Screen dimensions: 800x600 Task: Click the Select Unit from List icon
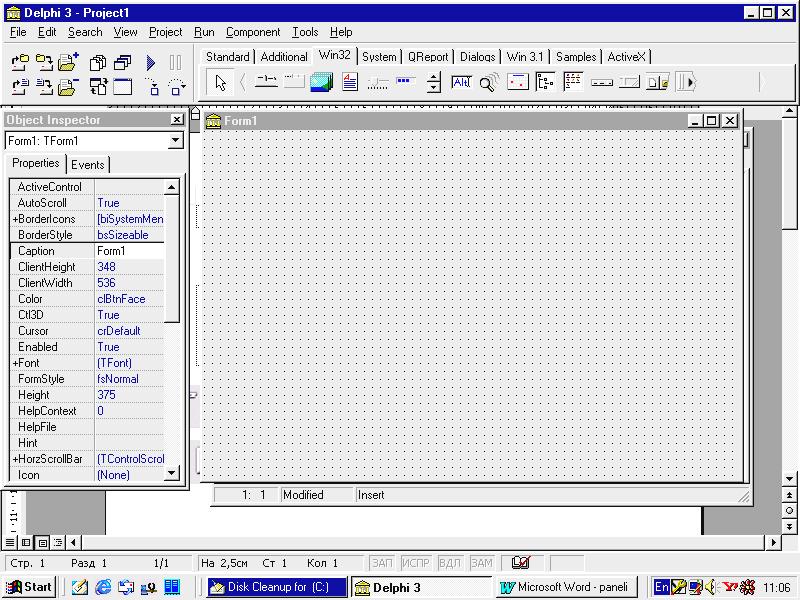tap(97, 62)
